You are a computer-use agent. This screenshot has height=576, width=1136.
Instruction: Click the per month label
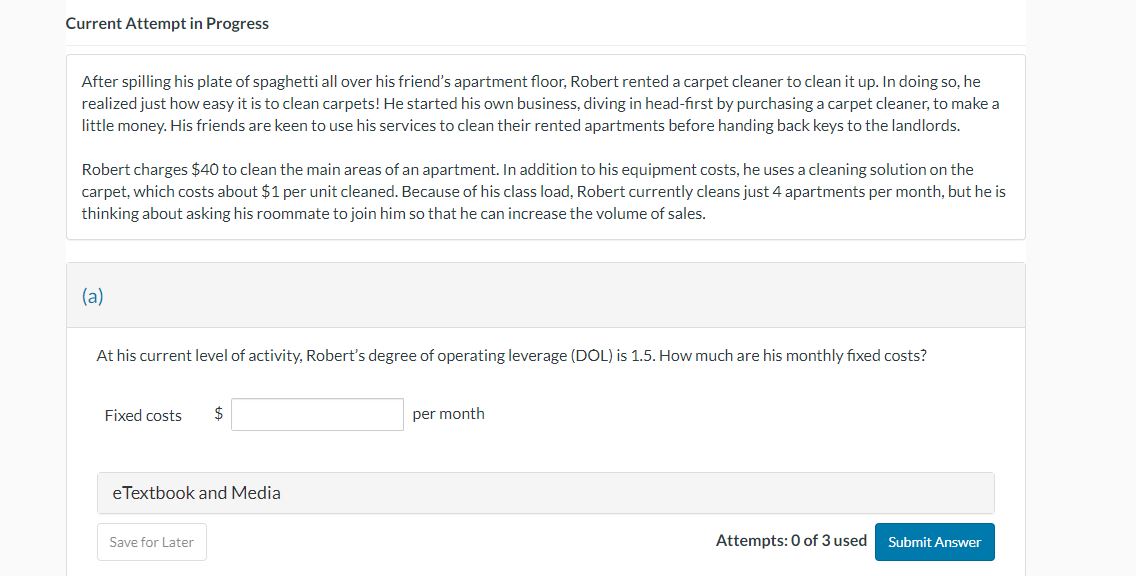click(x=448, y=413)
